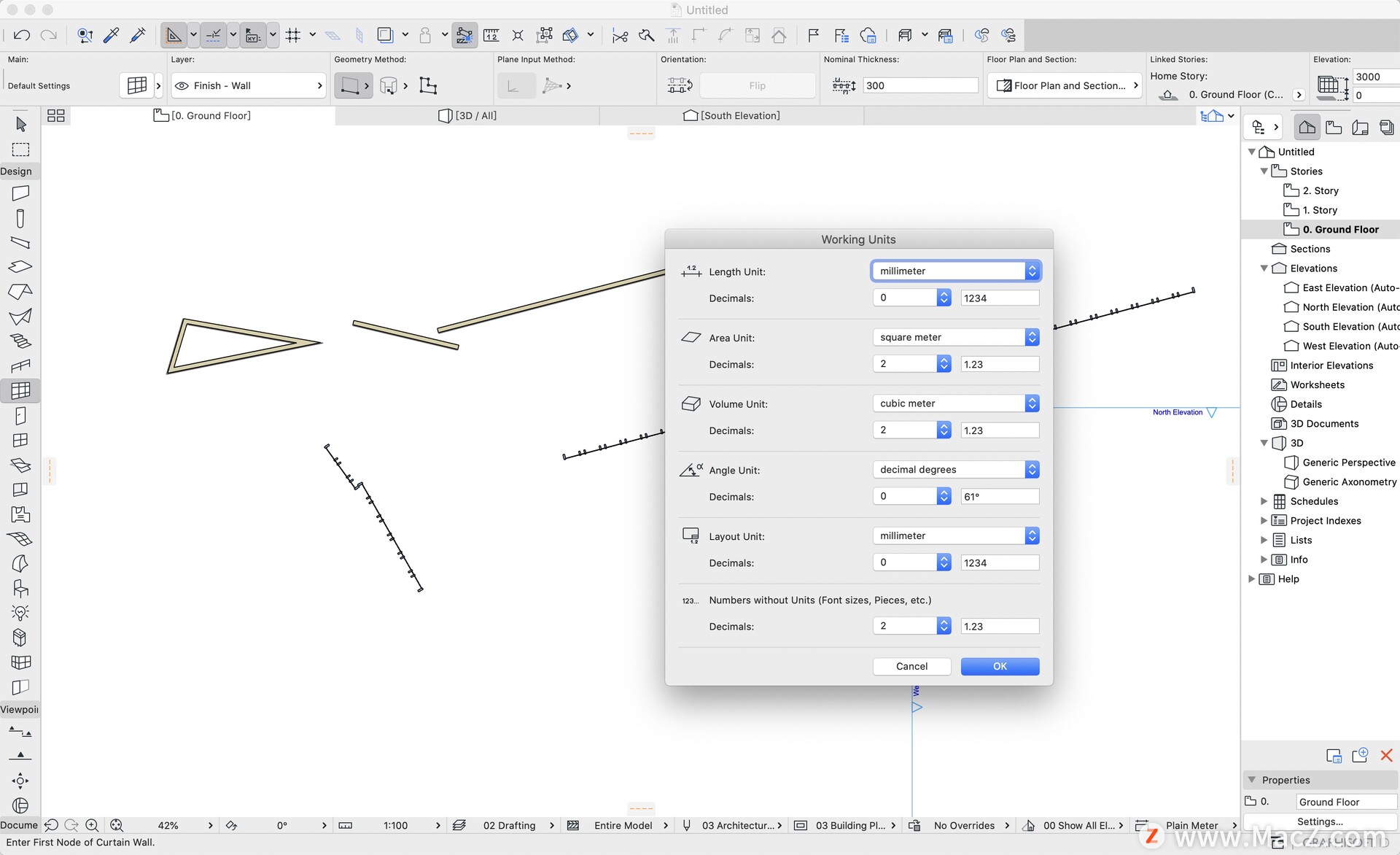The height and width of the screenshot is (855, 1400).
Task: Click Cancel in Working Units dialog
Action: click(x=911, y=666)
